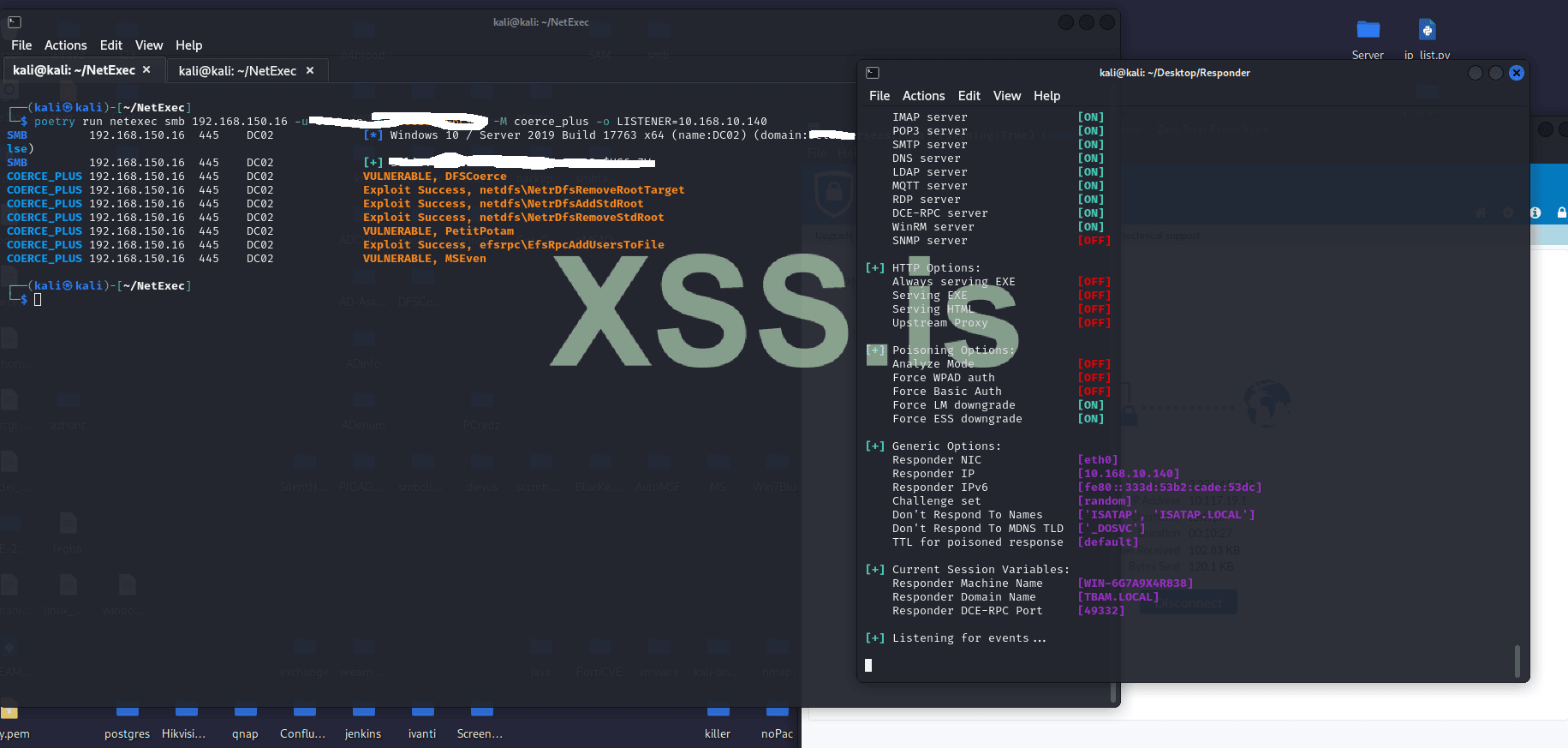Viewport: 1568px width, 748px height.
Task: Click the 'netdfs\NetrDfsAddStdRoot' exploit success line
Action: [504, 204]
